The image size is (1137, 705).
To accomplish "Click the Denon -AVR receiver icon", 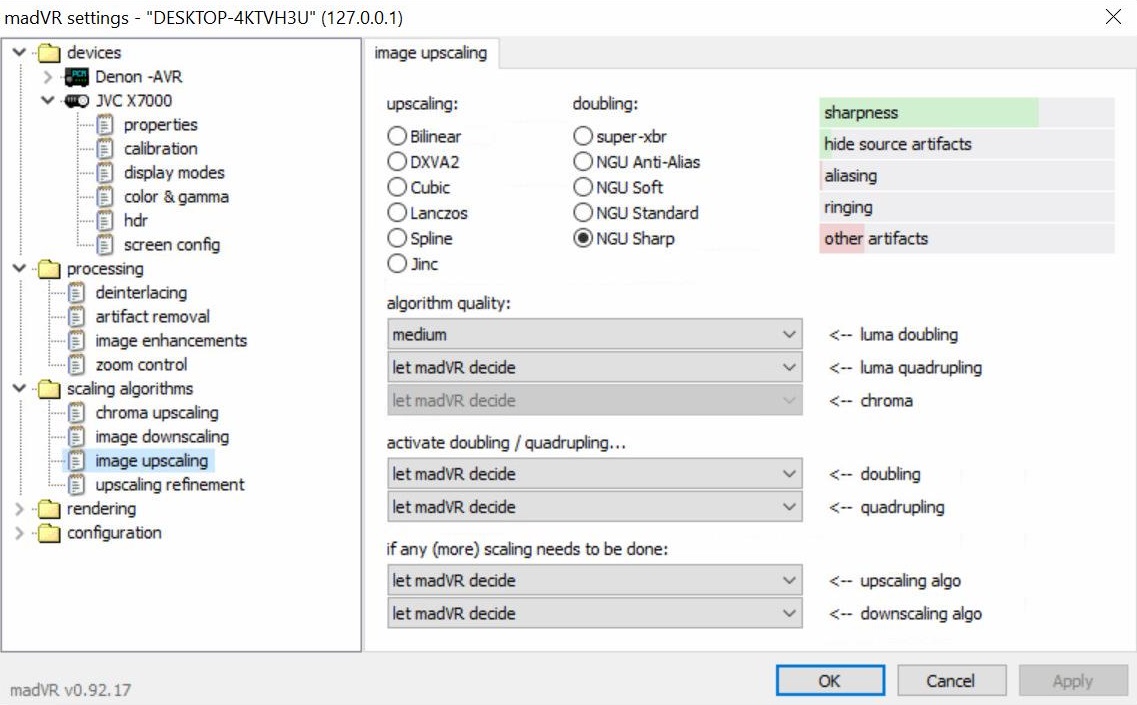I will click(x=77, y=77).
